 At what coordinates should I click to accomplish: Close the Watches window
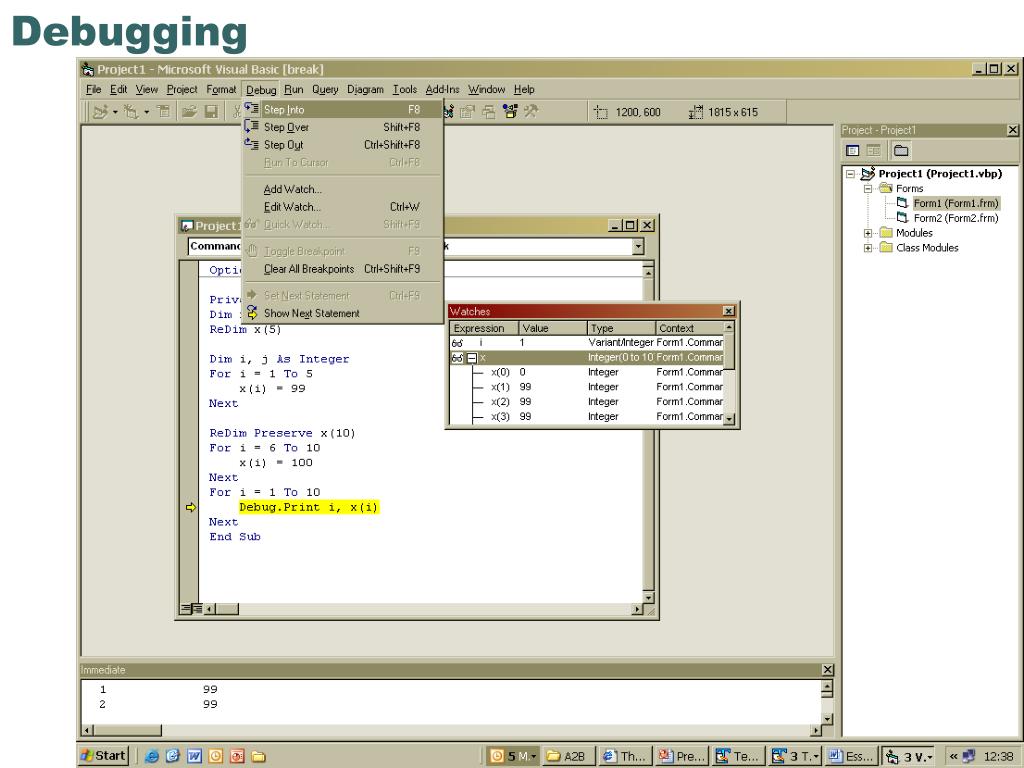tap(728, 312)
